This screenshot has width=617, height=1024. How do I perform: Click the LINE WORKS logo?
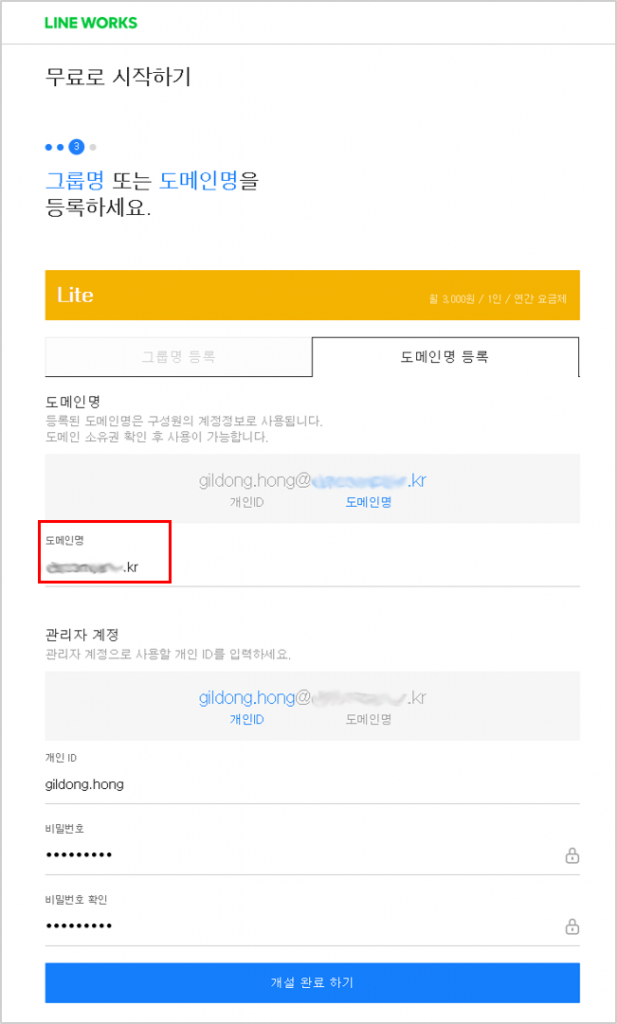point(91,23)
